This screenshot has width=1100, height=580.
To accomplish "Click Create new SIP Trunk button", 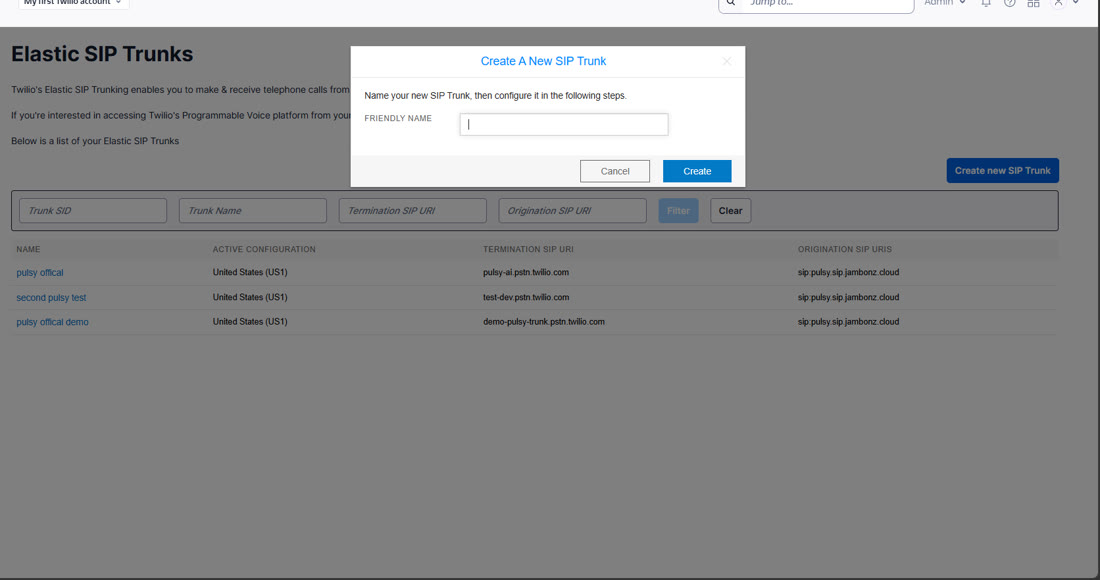I will (x=1002, y=170).
